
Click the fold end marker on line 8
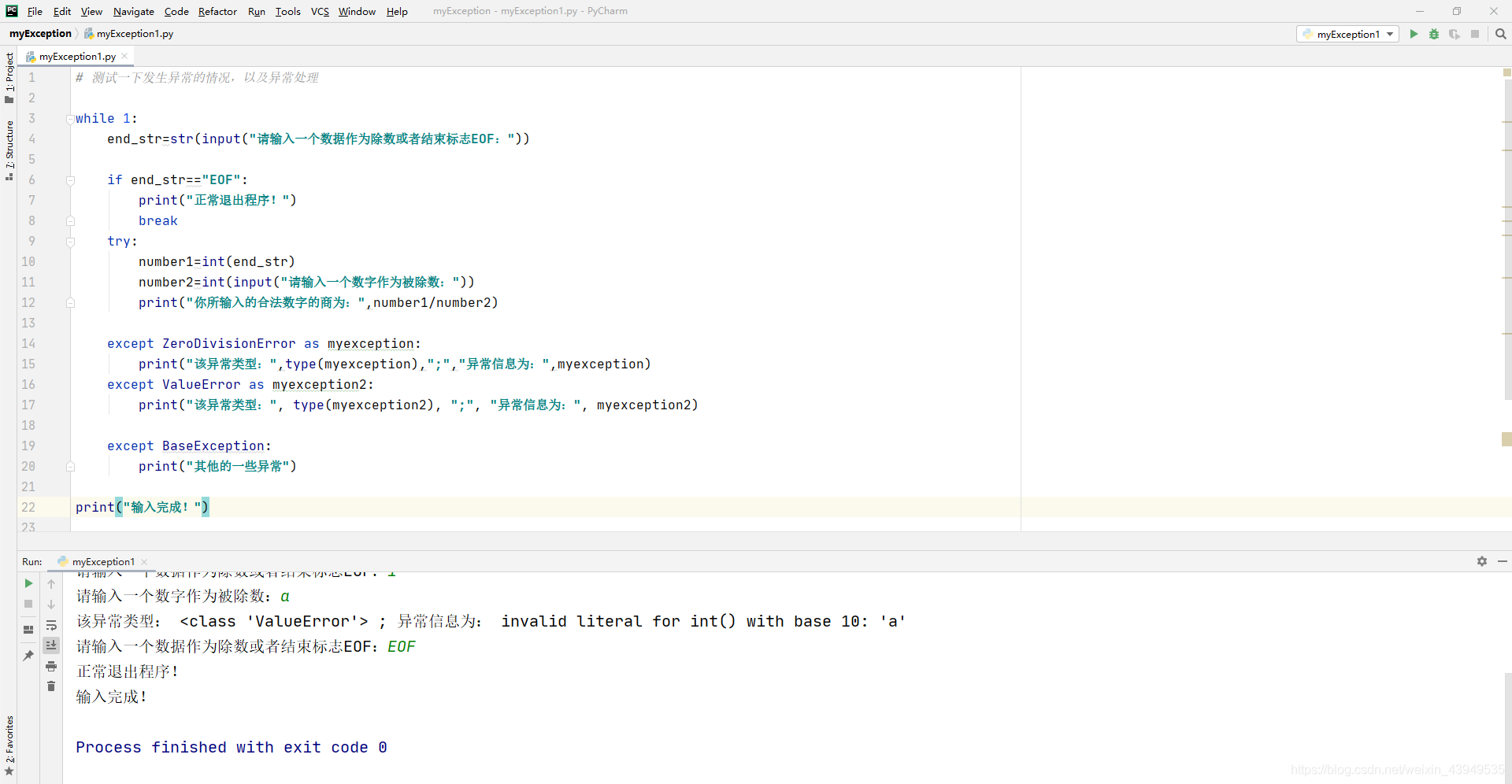(x=70, y=221)
